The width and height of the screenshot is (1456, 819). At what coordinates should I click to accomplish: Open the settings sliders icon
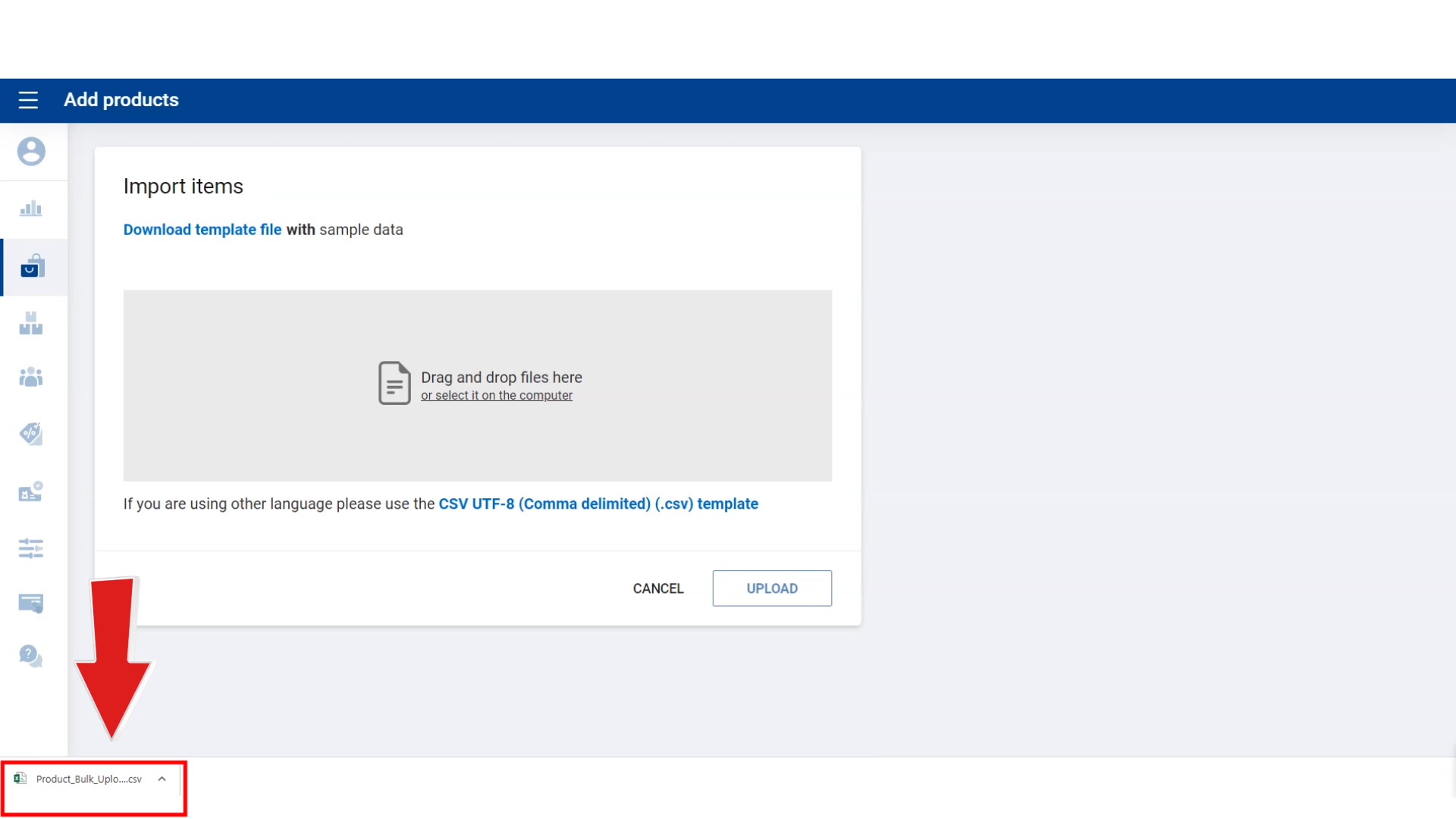coord(31,548)
